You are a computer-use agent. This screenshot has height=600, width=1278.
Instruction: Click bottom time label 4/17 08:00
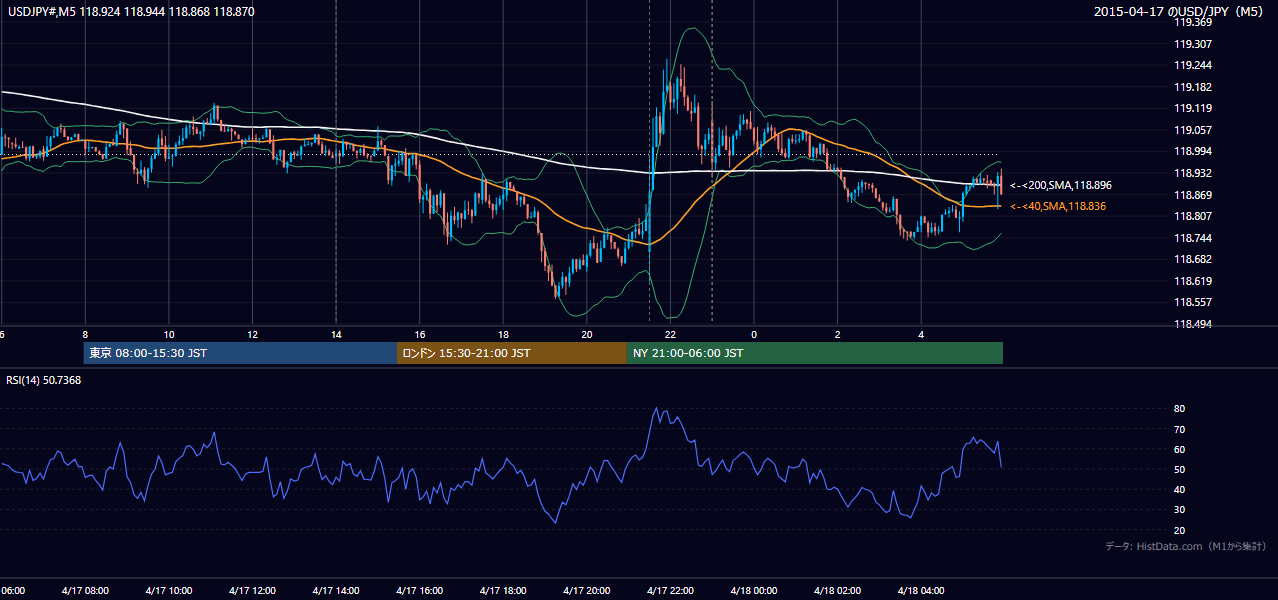pos(84,590)
